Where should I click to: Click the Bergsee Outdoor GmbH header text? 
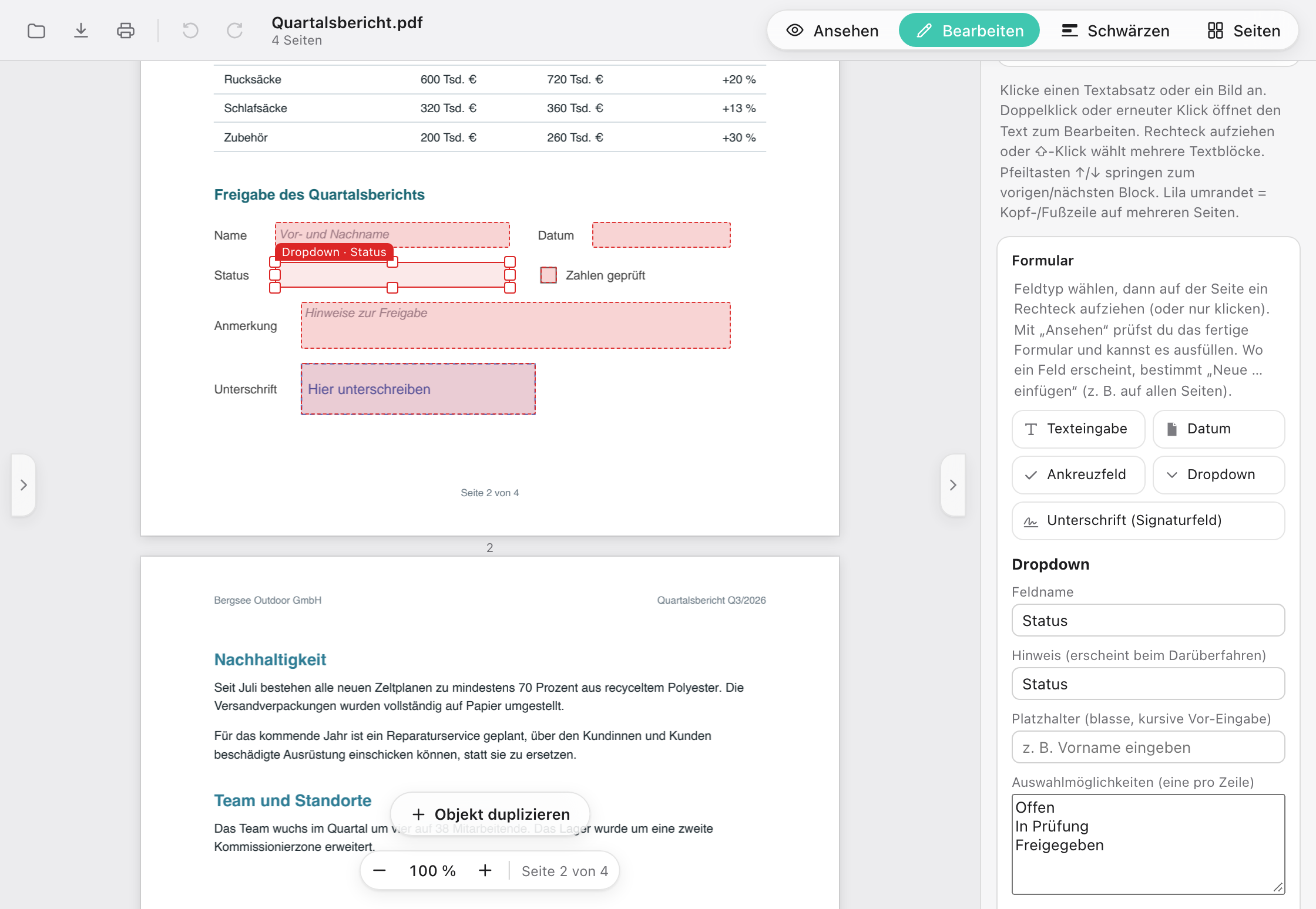(x=267, y=600)
